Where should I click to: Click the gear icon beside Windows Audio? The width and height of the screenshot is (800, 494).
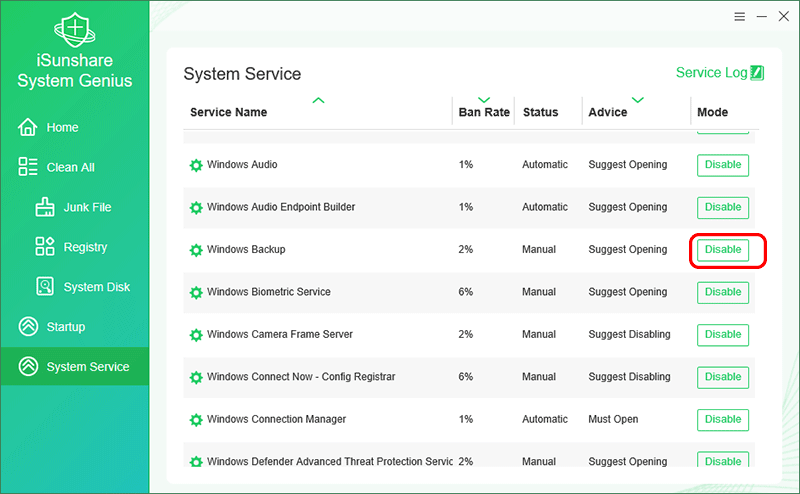coord(196,165)
